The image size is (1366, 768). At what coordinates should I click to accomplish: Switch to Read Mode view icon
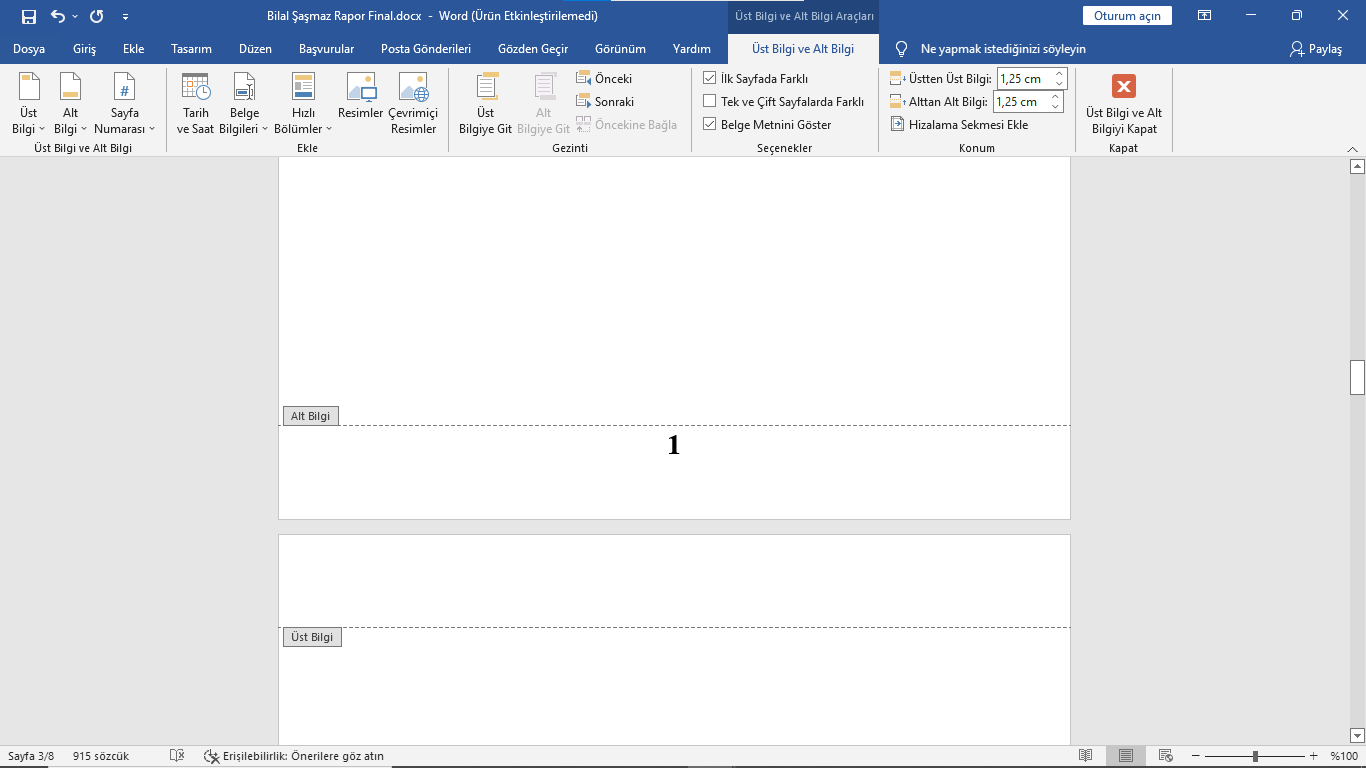pyautogui.click(x=1086, y=756)
